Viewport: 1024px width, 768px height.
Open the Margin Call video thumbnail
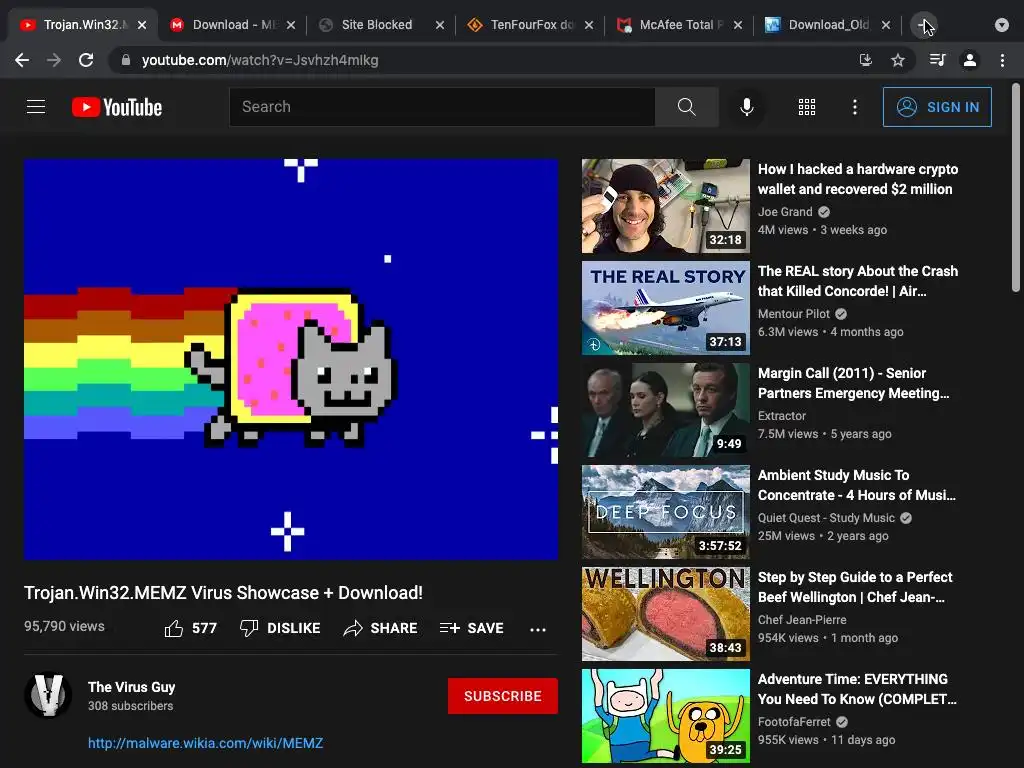[x=665, y=409]
